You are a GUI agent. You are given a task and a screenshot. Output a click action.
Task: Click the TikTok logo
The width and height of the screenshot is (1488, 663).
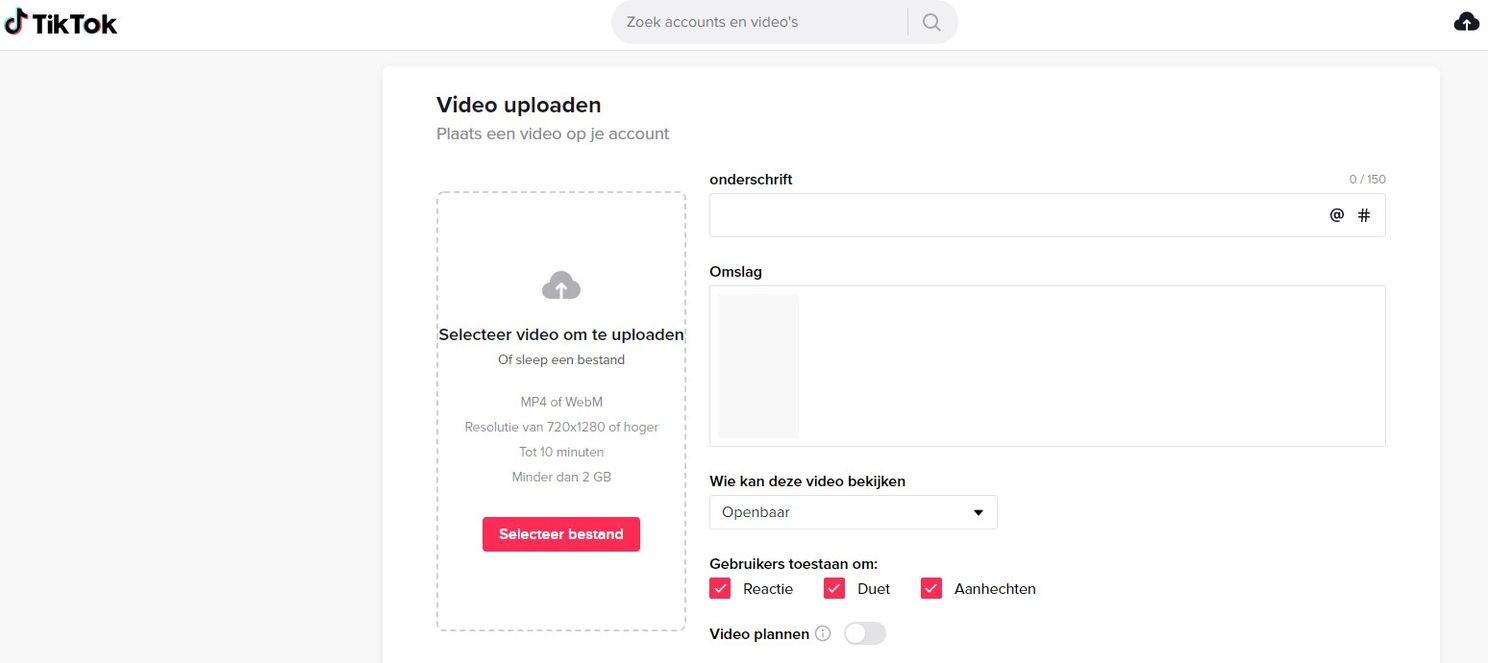[x=60, y=22]
